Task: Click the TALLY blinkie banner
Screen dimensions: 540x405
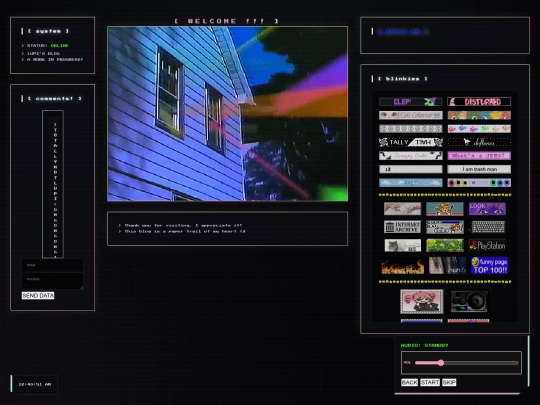Action: tap(411, 142)
